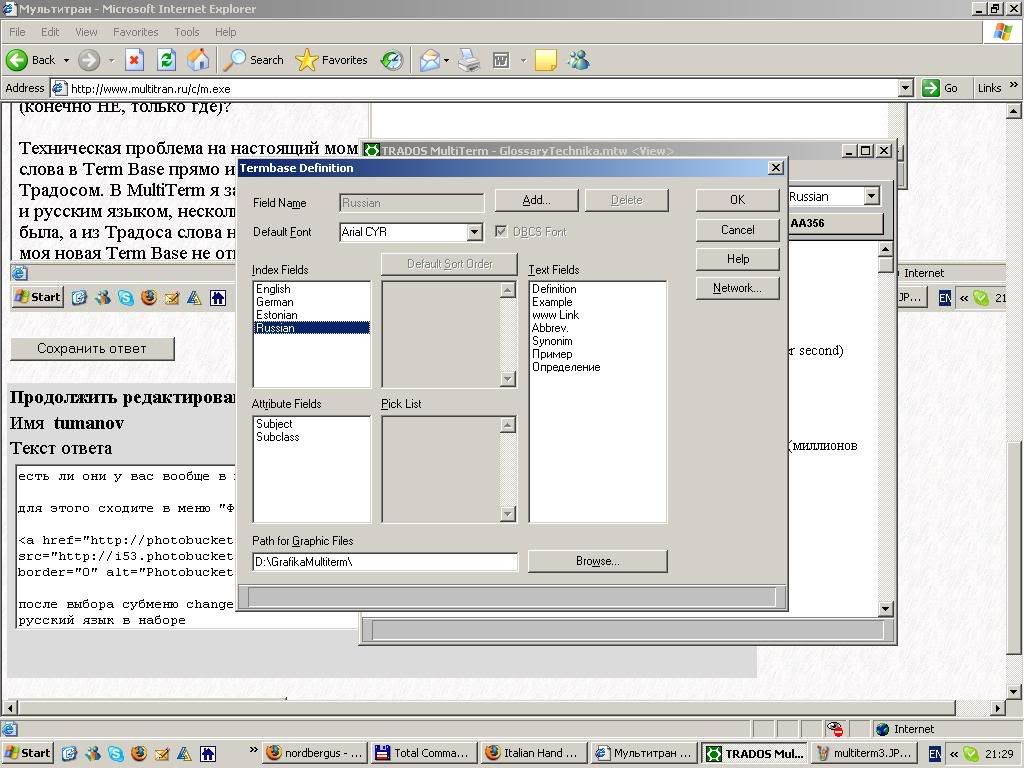1024x768 pixels.
Task: Open the Address bar dropdown arrow
Action: click(905, 88)
